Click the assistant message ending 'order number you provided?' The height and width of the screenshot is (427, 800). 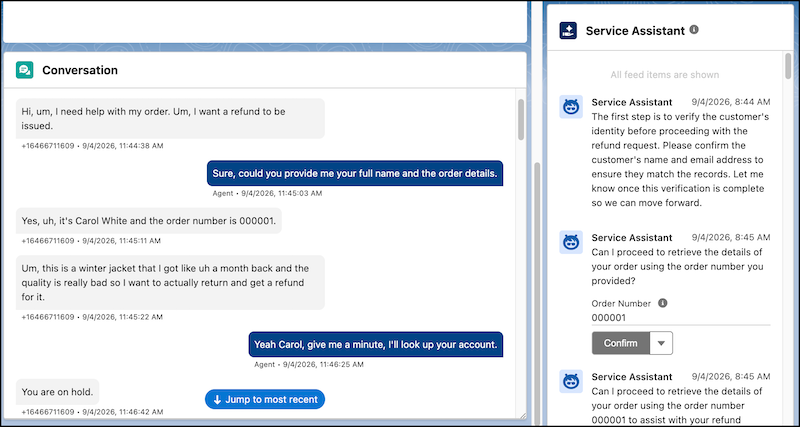point(678,266)
